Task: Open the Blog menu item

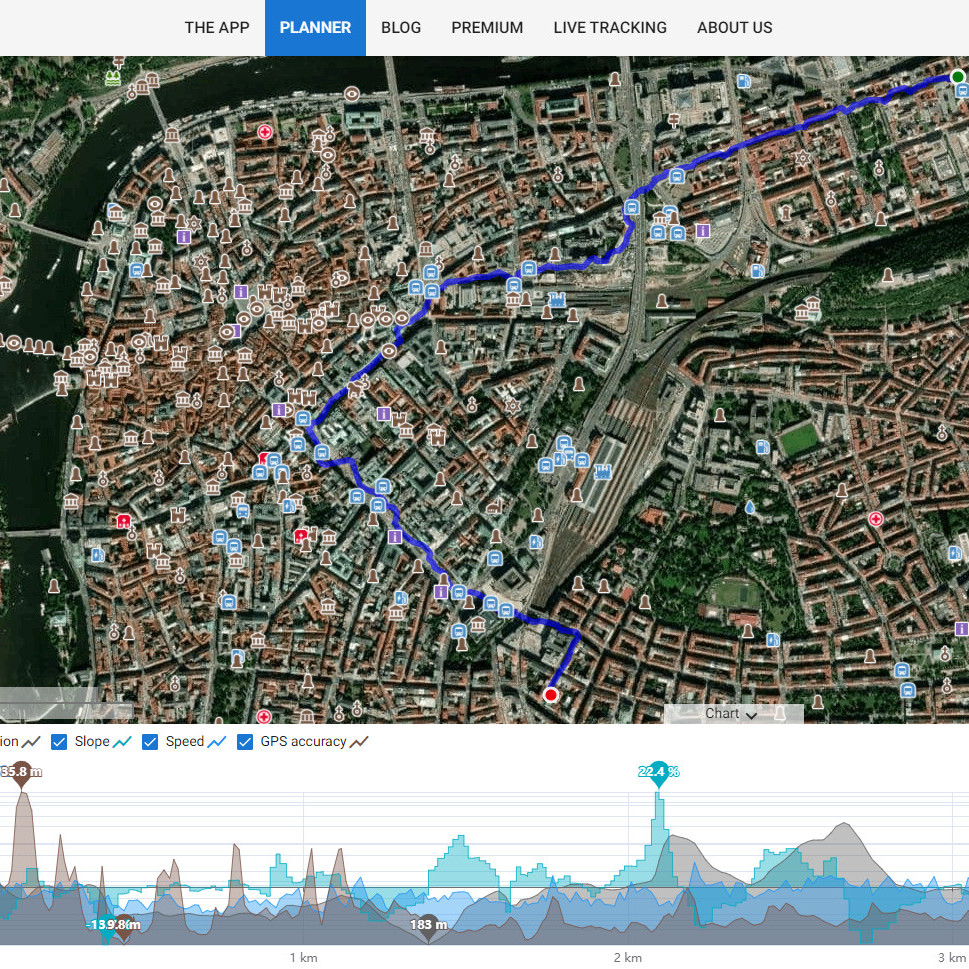Action: [400, 28]
